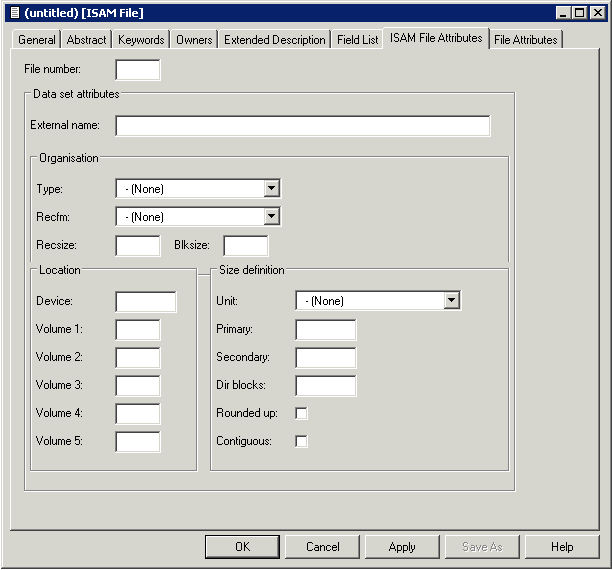Open Help for this dialog
The height and width of the screenshot is (570, 613).
tap(562, 547)
